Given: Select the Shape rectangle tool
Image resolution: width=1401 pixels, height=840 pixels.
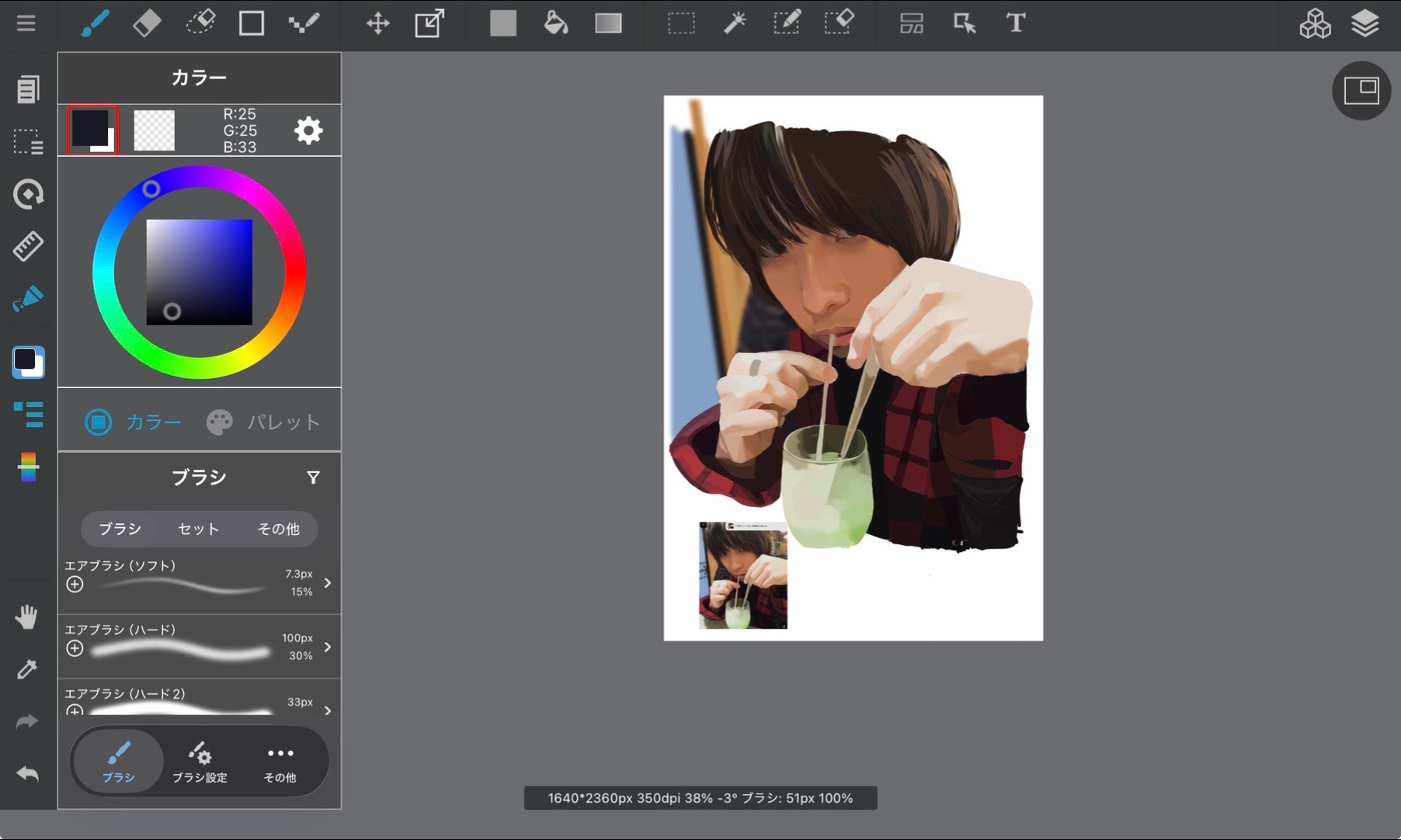Looking at the screenshot, I should (x=252, y=23).
